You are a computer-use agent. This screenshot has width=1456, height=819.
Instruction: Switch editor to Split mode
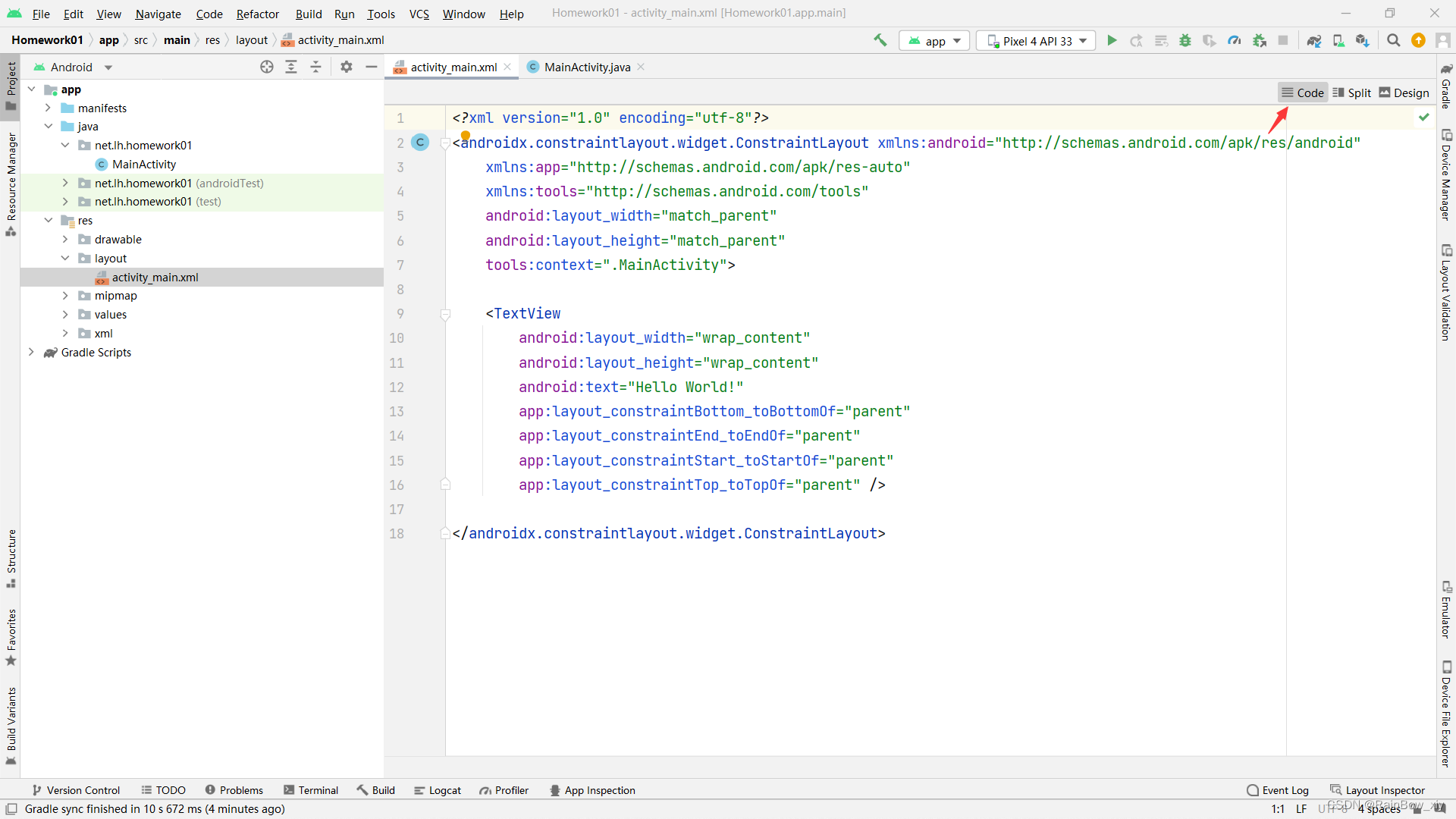[1352, 92]
